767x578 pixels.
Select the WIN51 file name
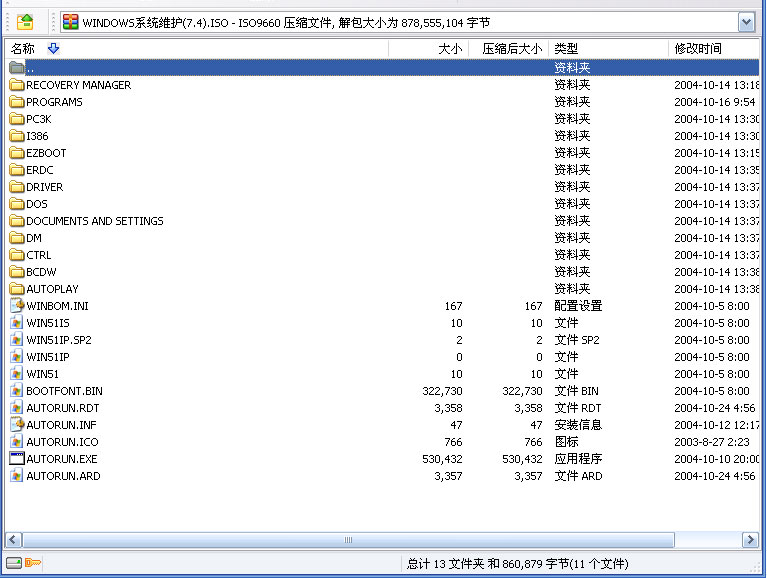pyautogui.click(x=43, y=374)
